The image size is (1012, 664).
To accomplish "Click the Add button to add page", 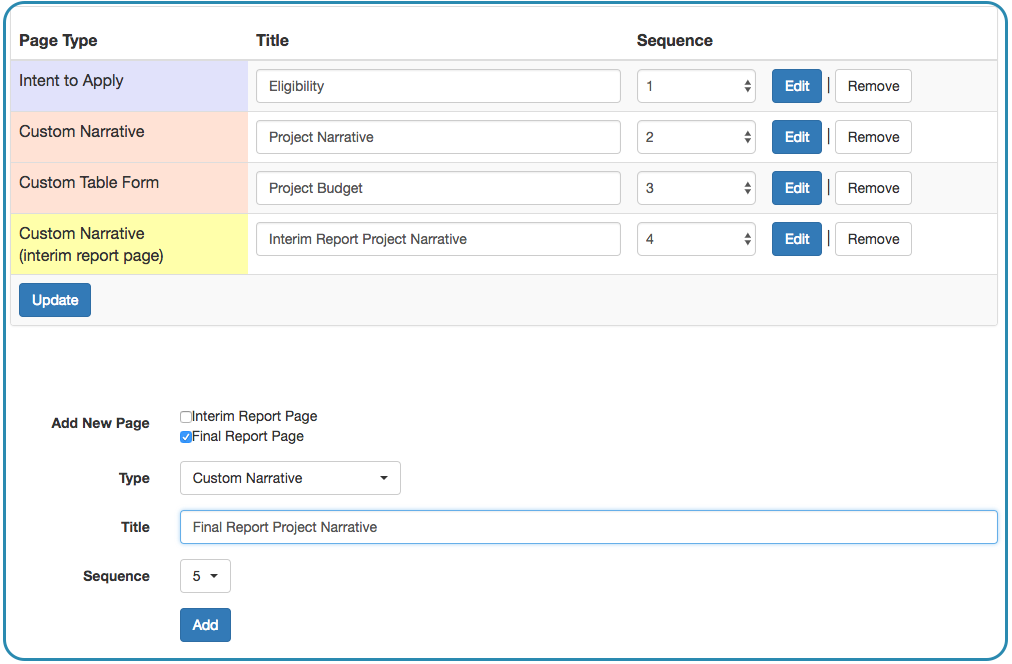I will tap(205, 625).
